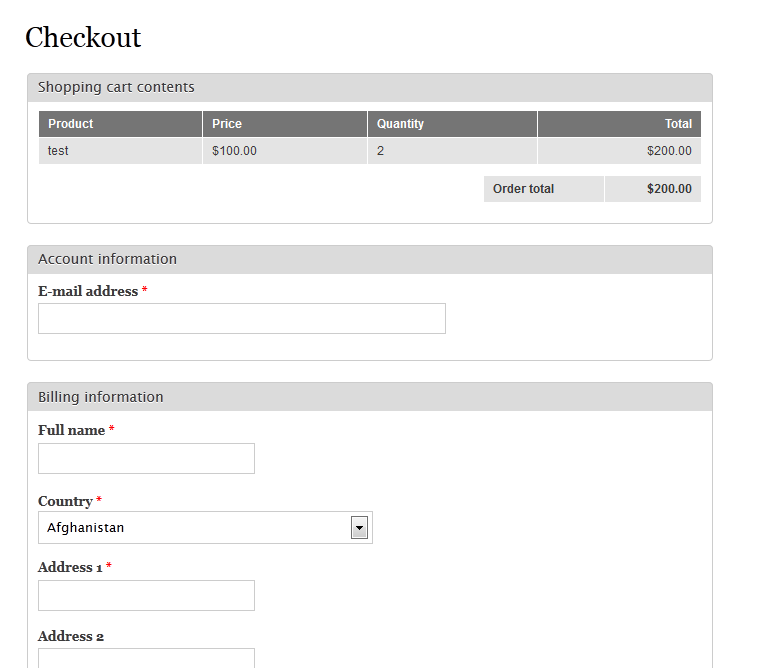Click the Total column header

coord(619,124)
